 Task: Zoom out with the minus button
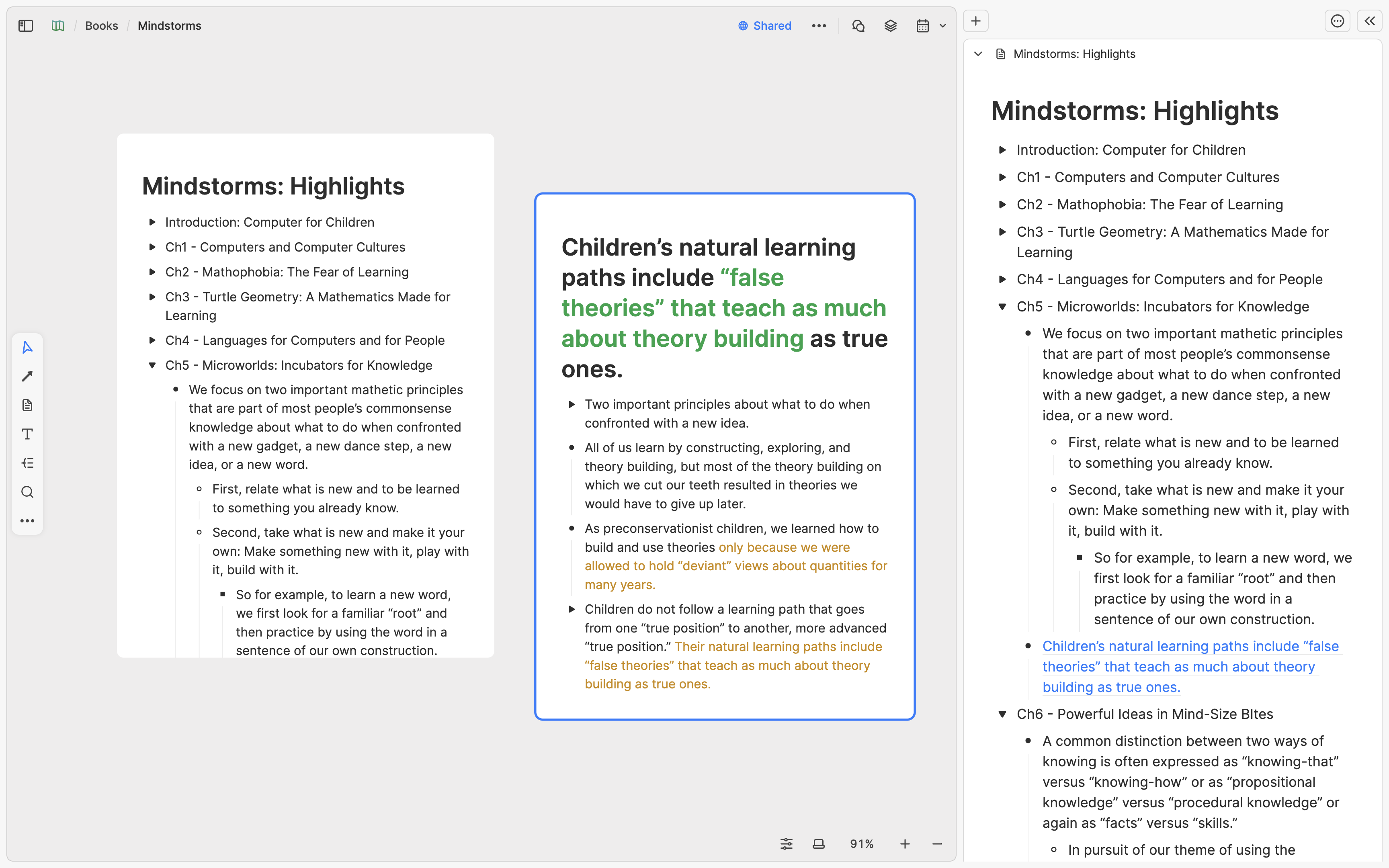tap(937, 844)
